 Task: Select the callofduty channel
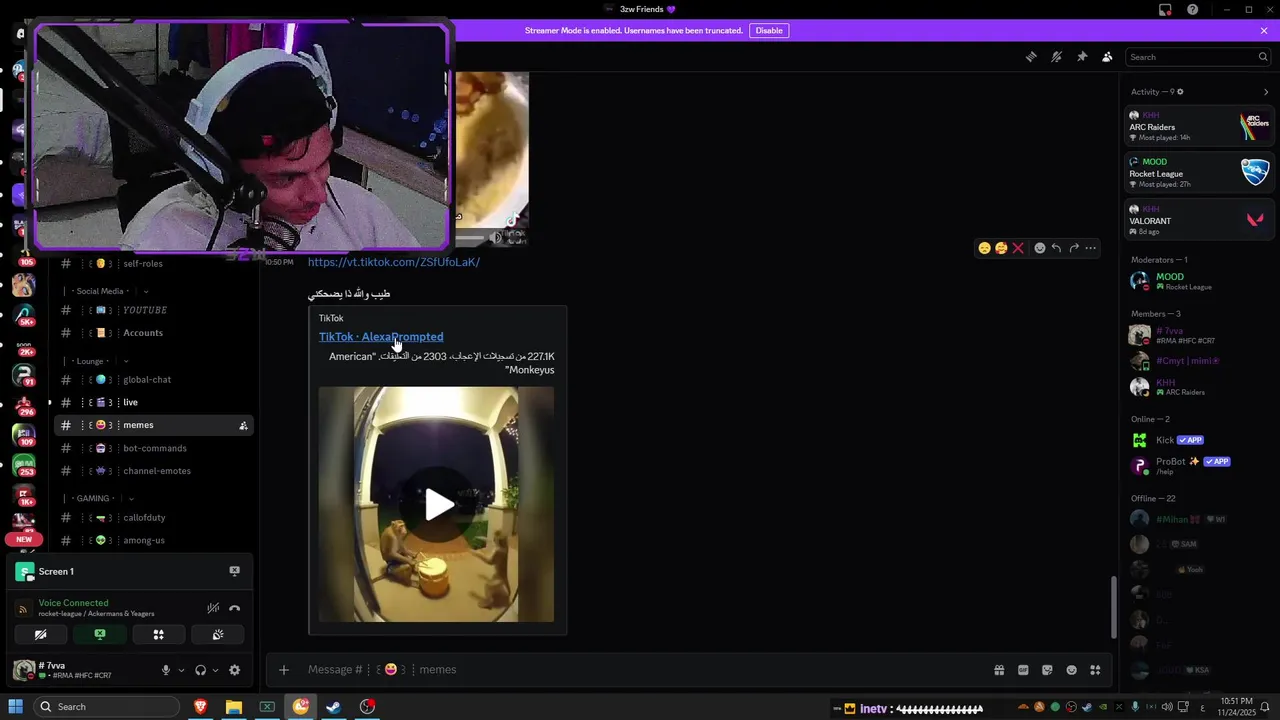(x=153, y=518)
